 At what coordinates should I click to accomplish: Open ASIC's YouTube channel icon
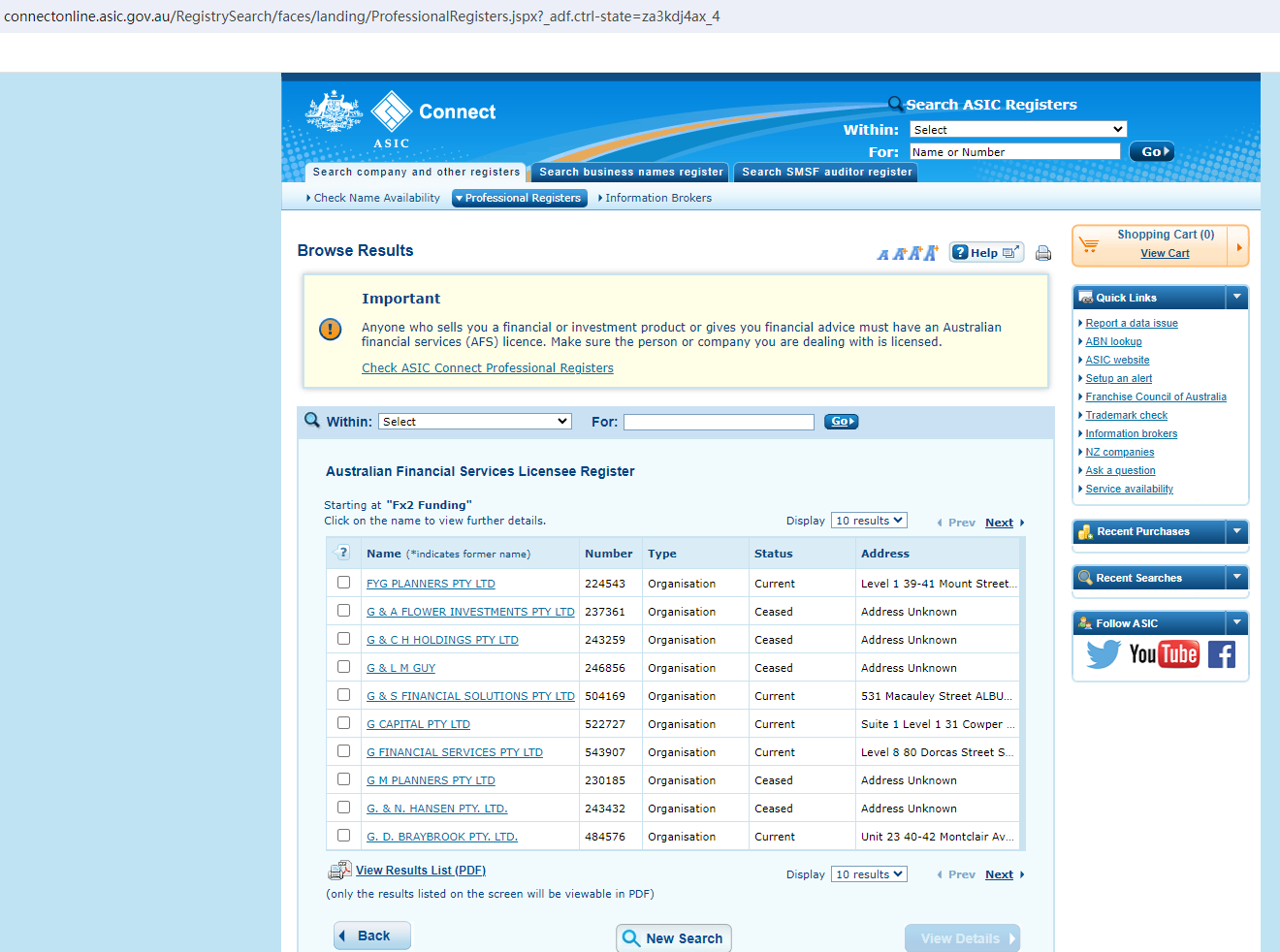click(x=1164, y=654)
